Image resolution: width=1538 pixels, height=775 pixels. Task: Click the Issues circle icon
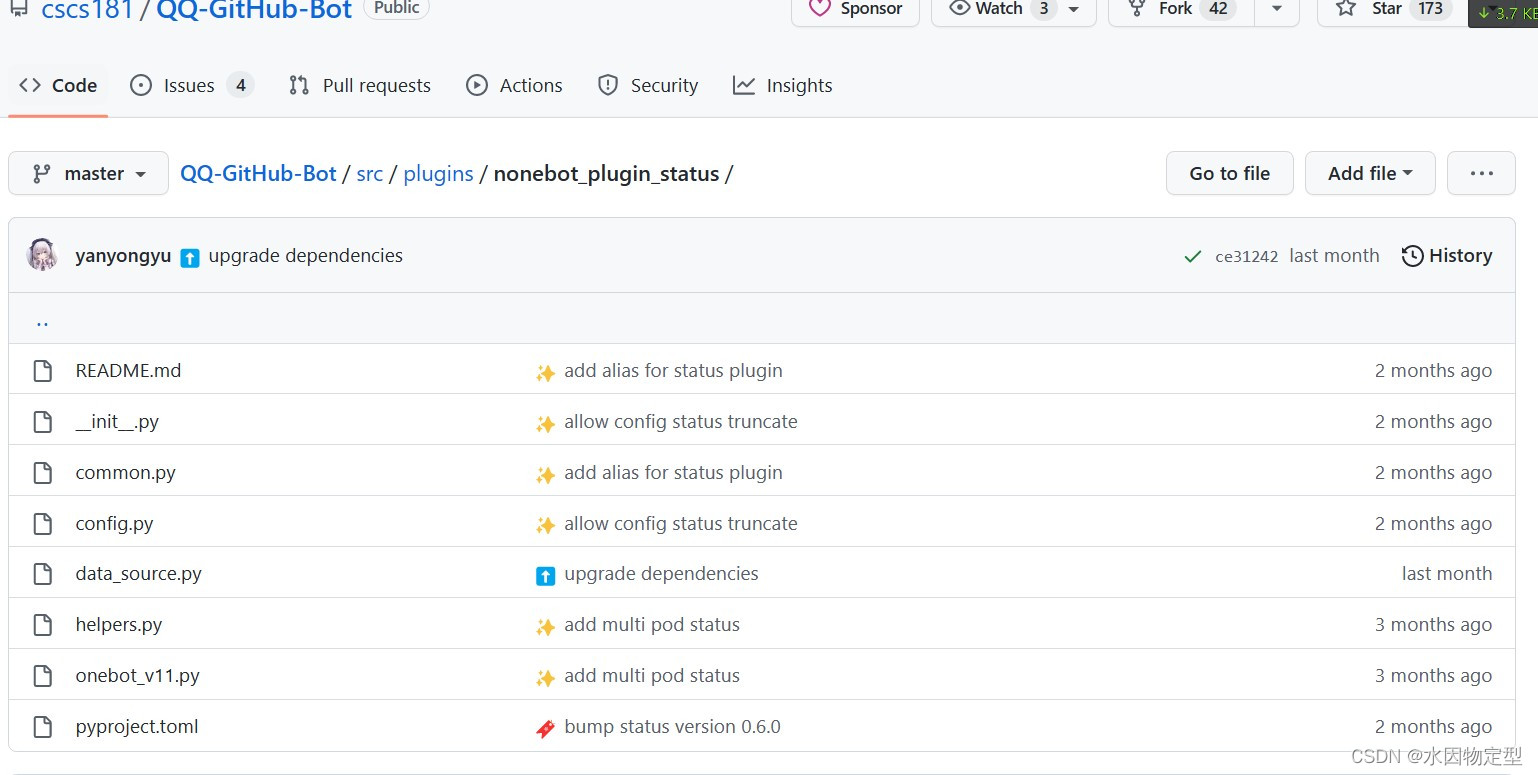click(x=141, y=86)
